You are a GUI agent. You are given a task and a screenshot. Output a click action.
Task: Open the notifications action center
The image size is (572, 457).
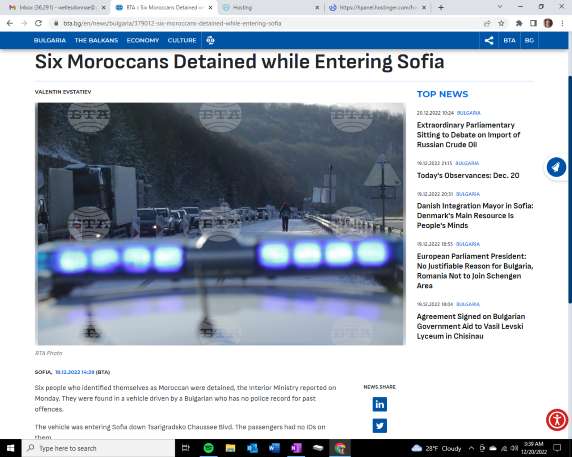pyautogui.click(x=557, y=448)
